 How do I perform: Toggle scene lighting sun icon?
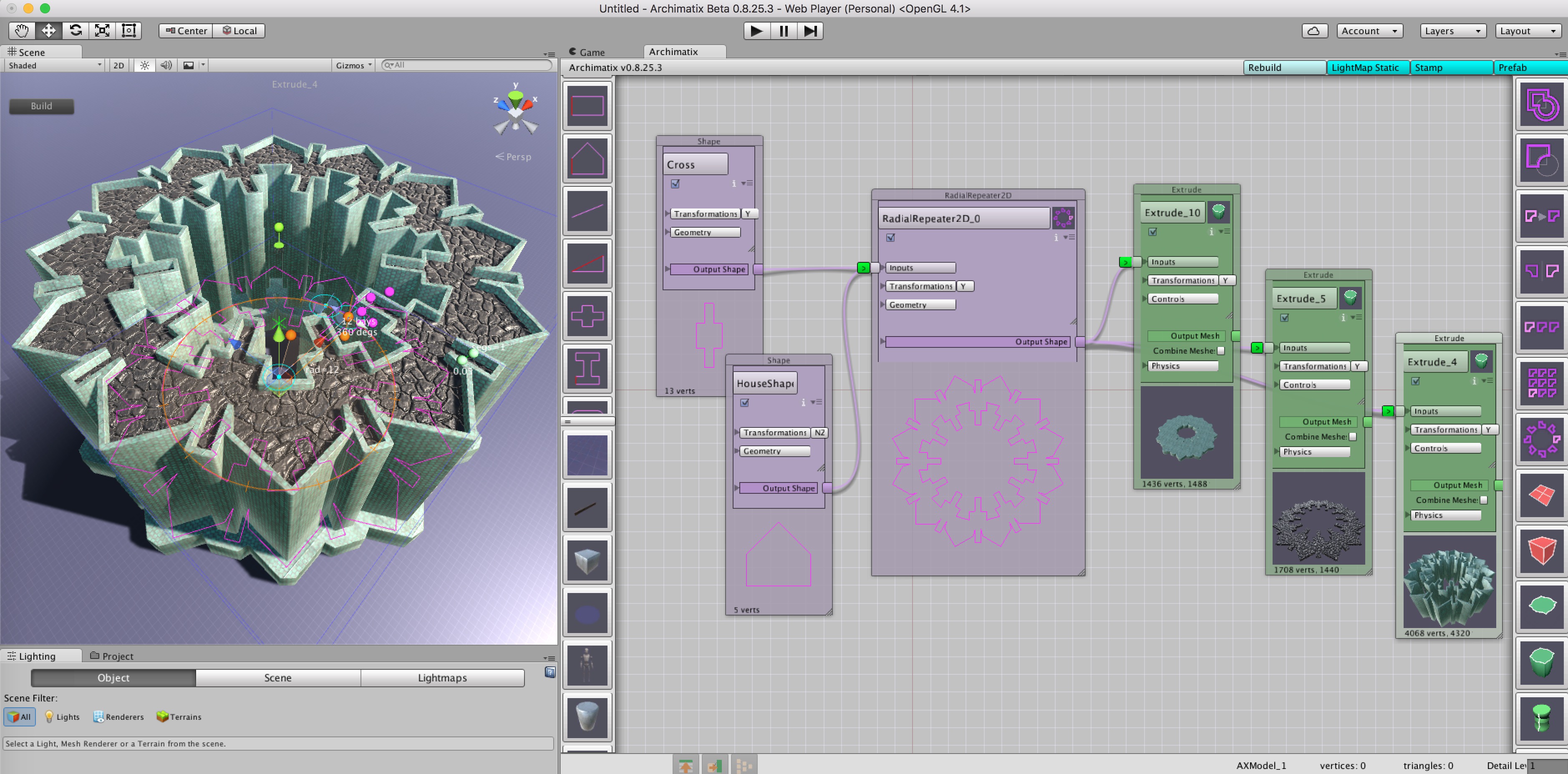pyautogui.click(x=144, y=65)
